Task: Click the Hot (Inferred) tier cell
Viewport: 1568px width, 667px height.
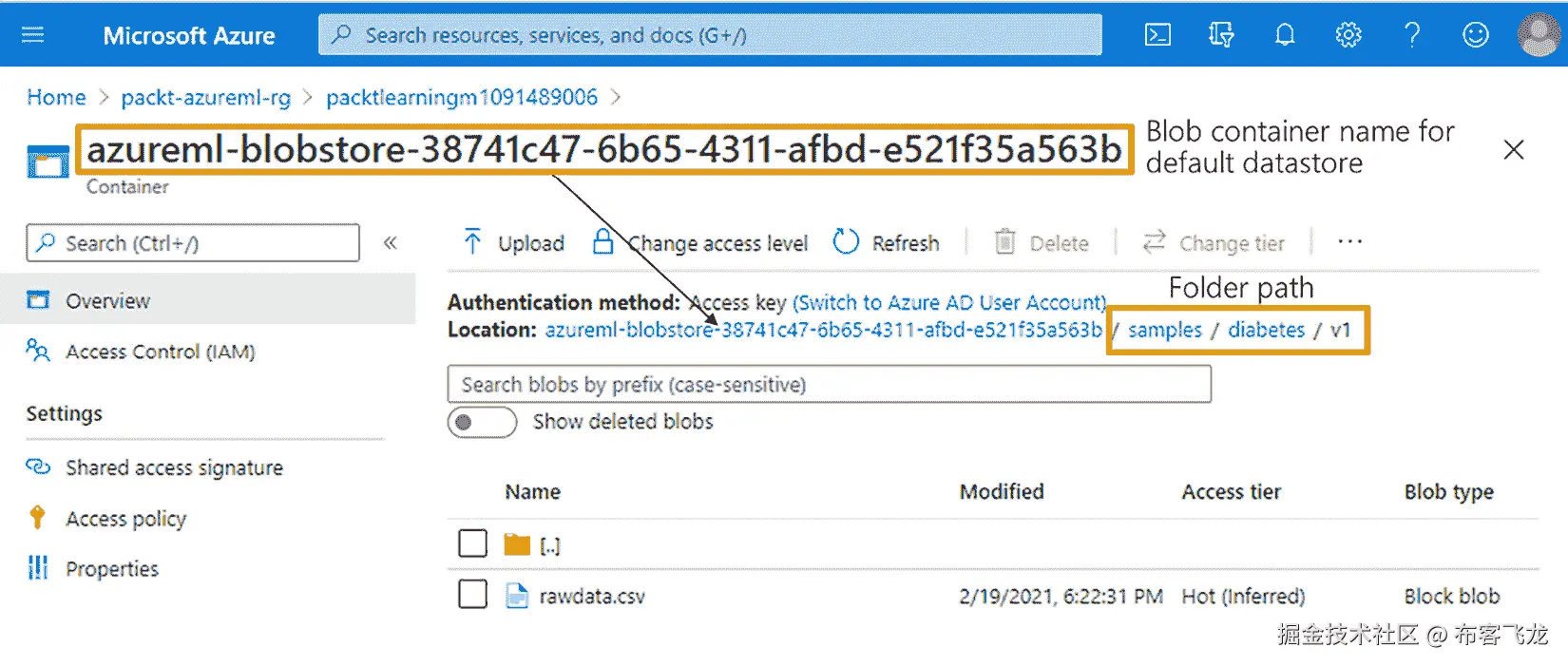Action: pos(1243,597)
